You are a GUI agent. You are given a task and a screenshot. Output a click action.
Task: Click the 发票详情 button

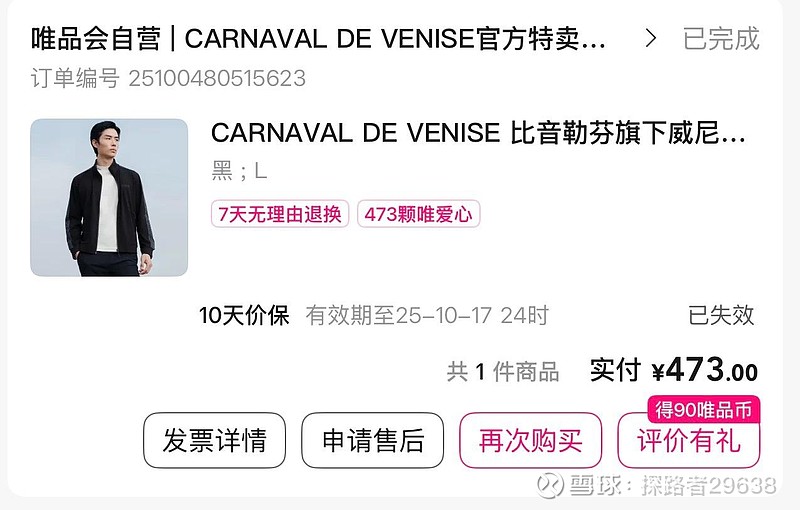pos(214,441)
